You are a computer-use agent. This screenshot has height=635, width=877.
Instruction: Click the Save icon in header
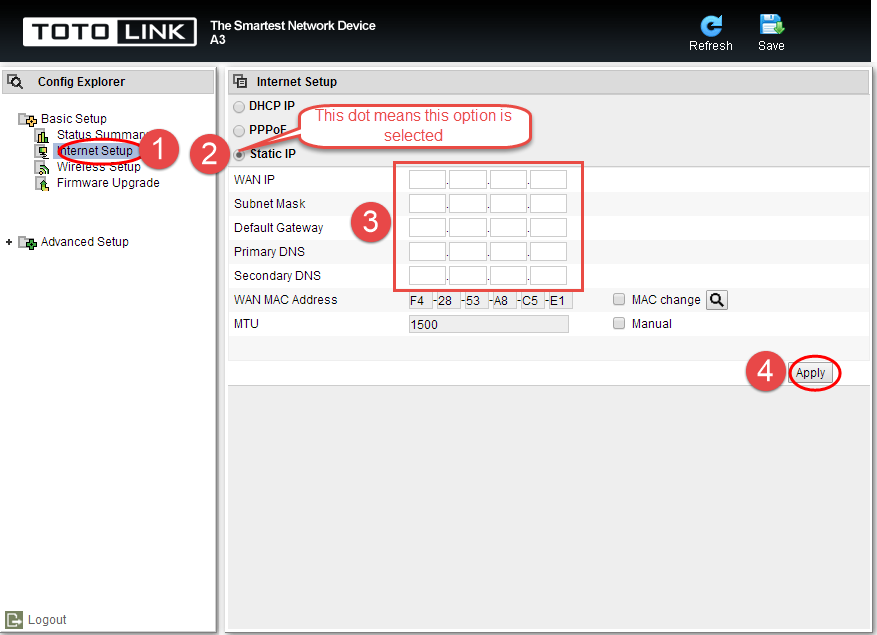coord(771,25)
